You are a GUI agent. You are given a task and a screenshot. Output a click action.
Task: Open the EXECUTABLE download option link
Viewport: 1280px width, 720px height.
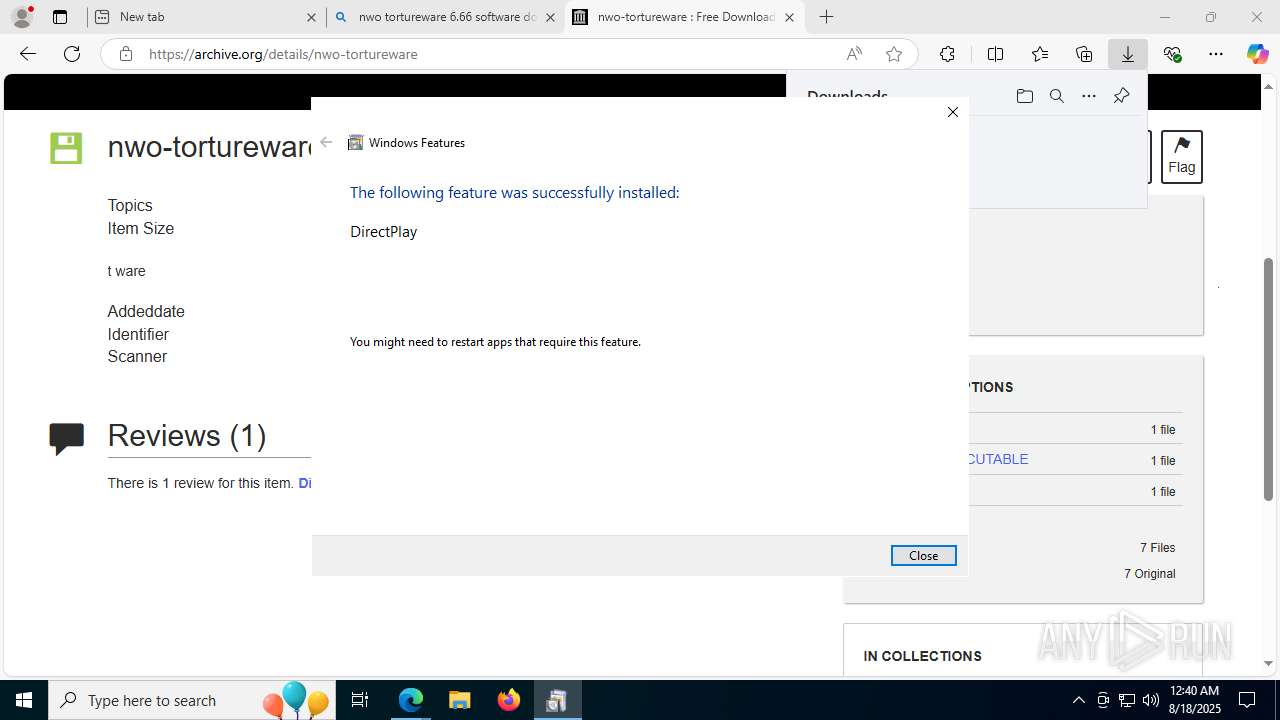(998, 459)
